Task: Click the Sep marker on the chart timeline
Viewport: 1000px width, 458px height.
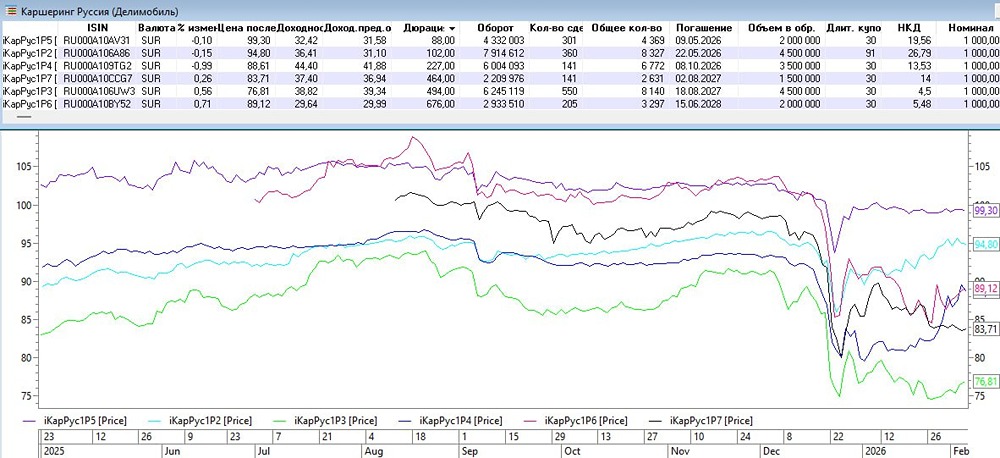Action: click(469, 449)
